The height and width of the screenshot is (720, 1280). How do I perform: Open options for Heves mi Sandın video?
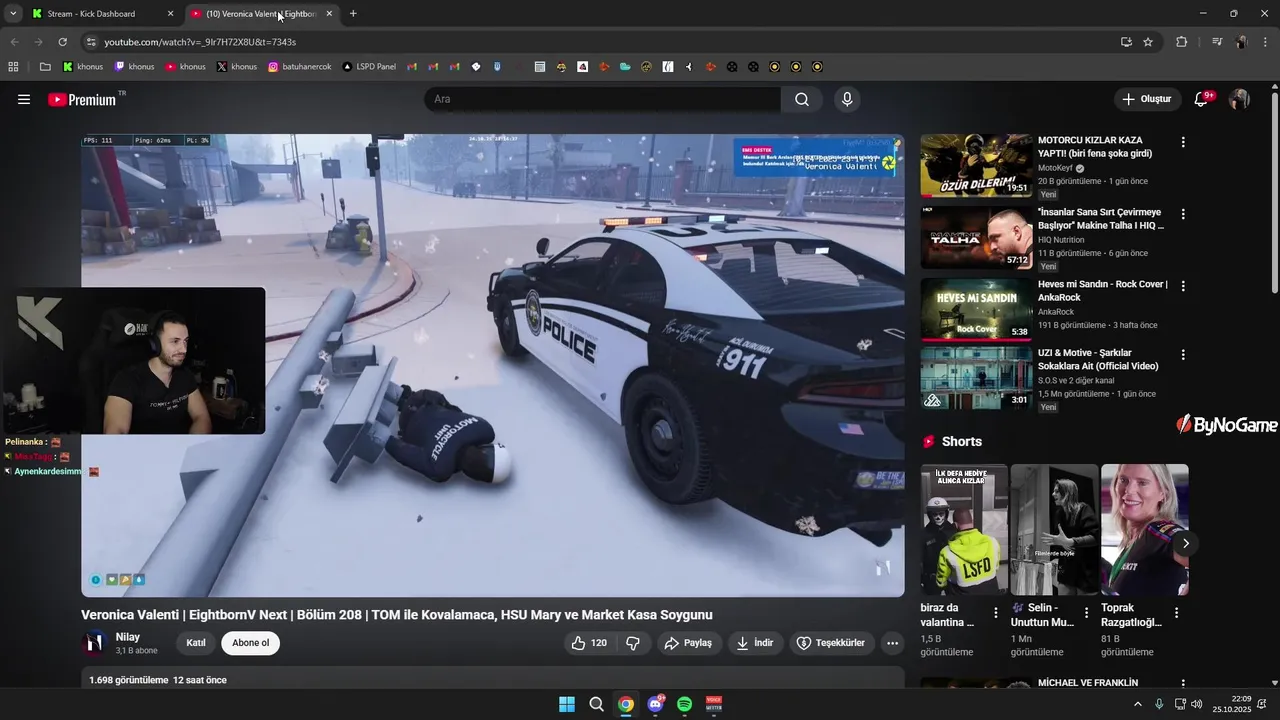[1183, 286]
